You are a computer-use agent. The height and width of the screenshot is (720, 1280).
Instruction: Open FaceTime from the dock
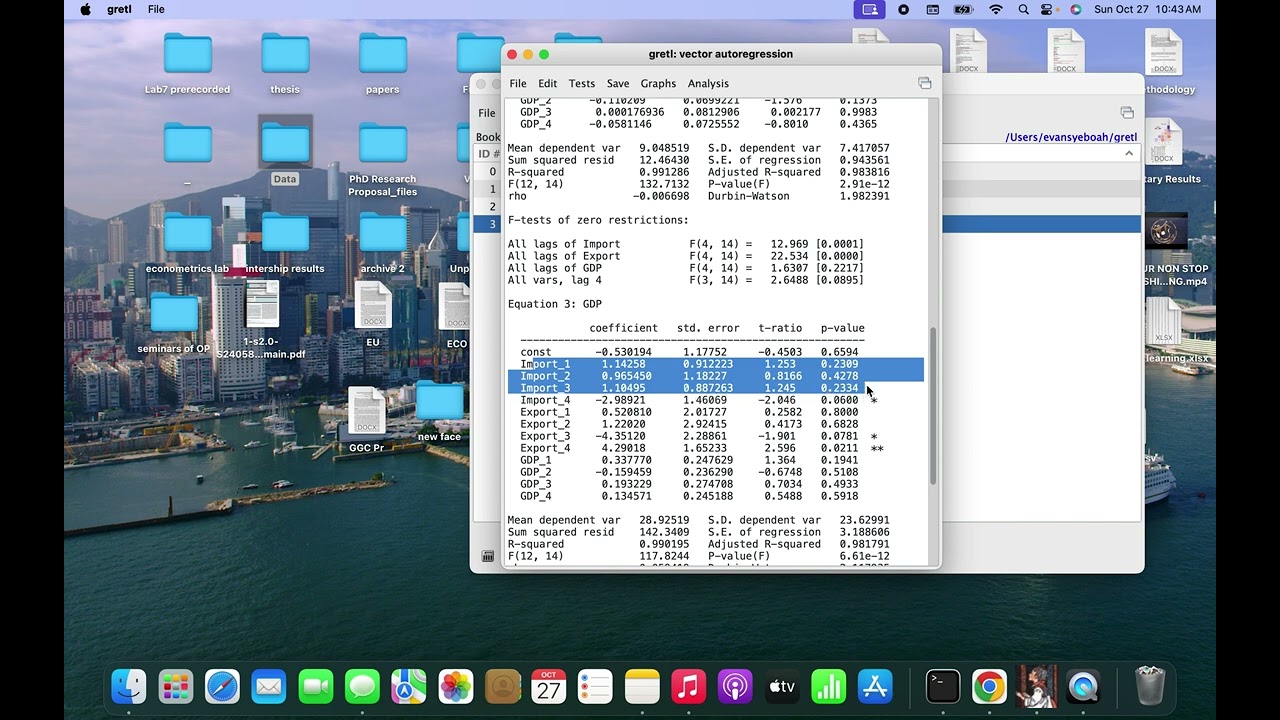316,687
